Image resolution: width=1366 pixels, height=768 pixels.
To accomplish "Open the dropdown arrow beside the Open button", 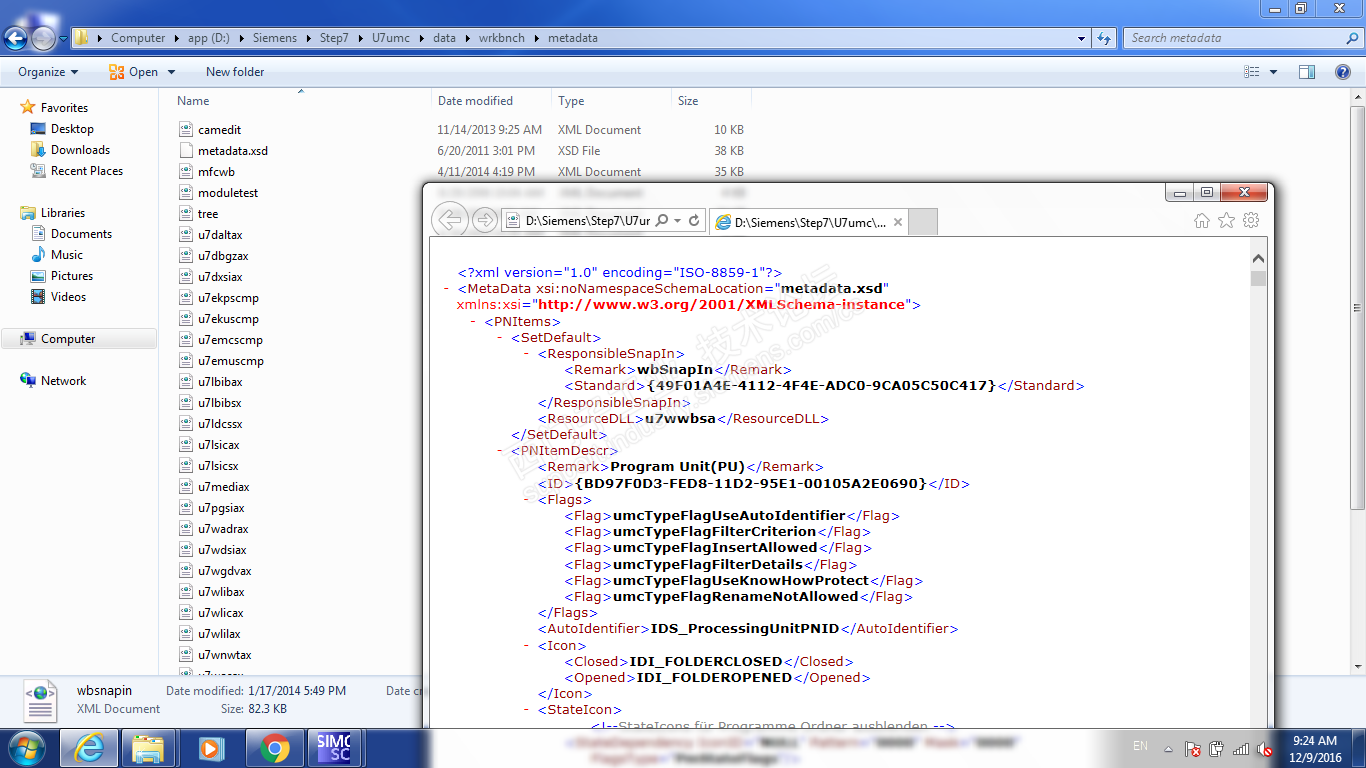I will click(171, 72).
